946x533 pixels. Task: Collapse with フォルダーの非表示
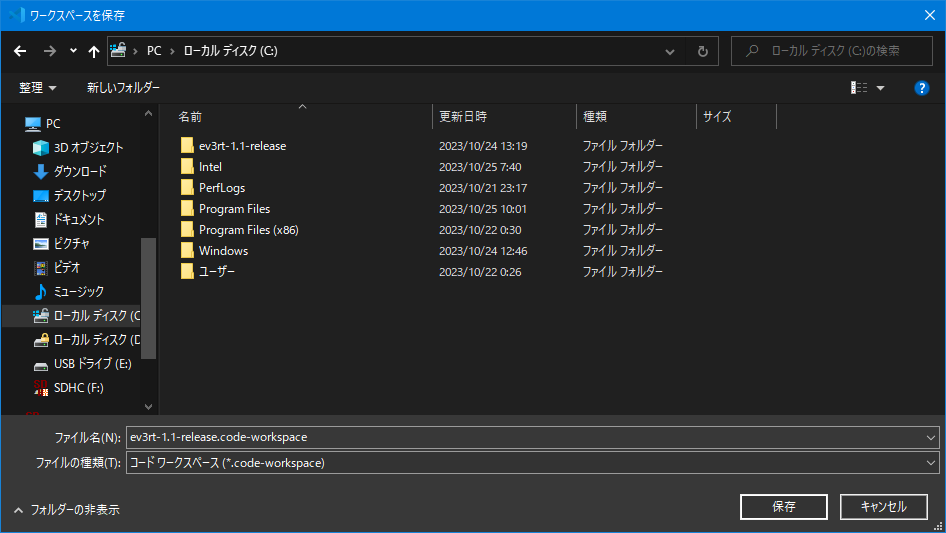[66, 510]
